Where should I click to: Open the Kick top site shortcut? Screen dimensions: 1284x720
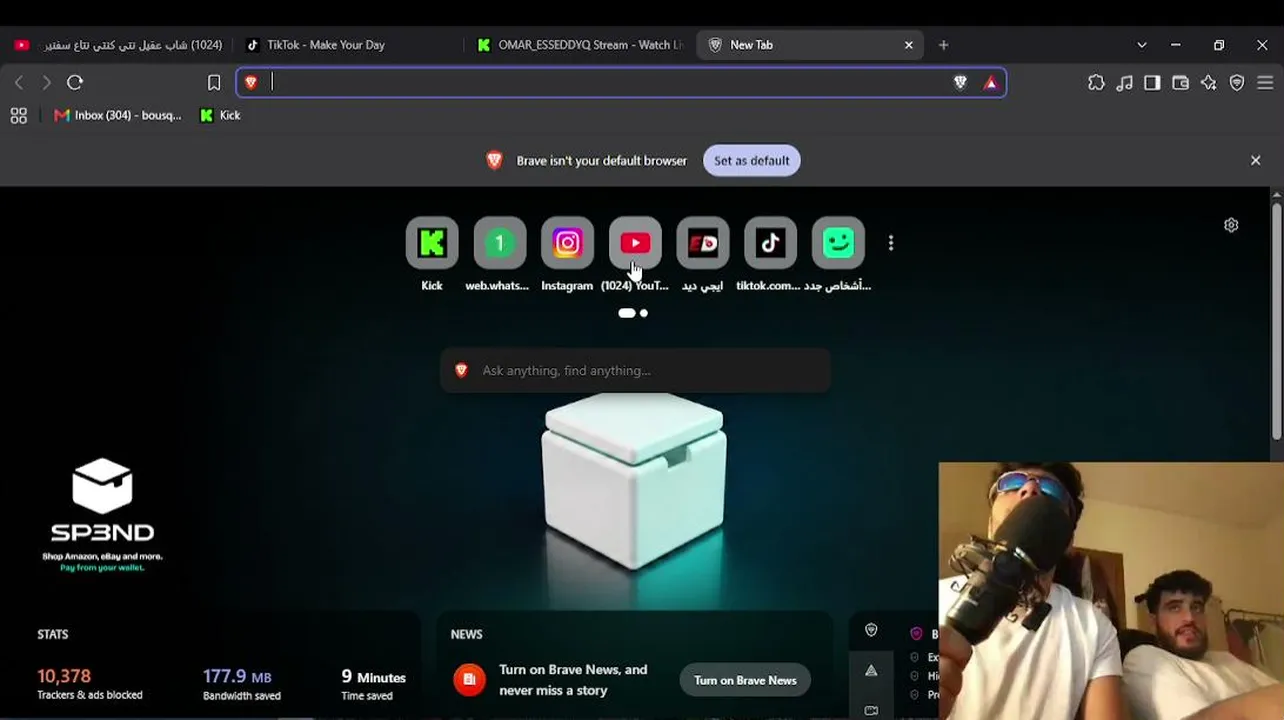[432, 243]
